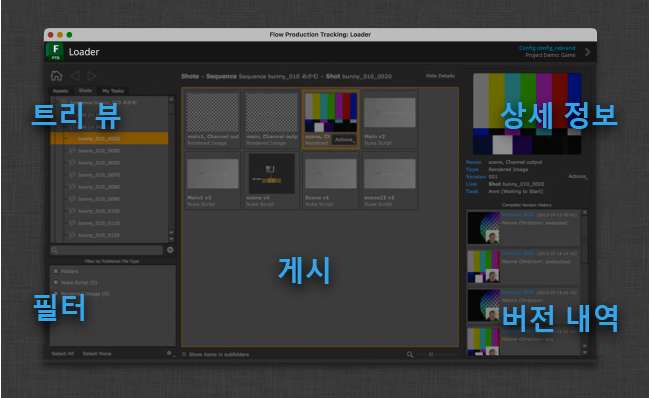Navigate forward with the right arrow
The height and width of the screenshot is (398, 649).
92,76
